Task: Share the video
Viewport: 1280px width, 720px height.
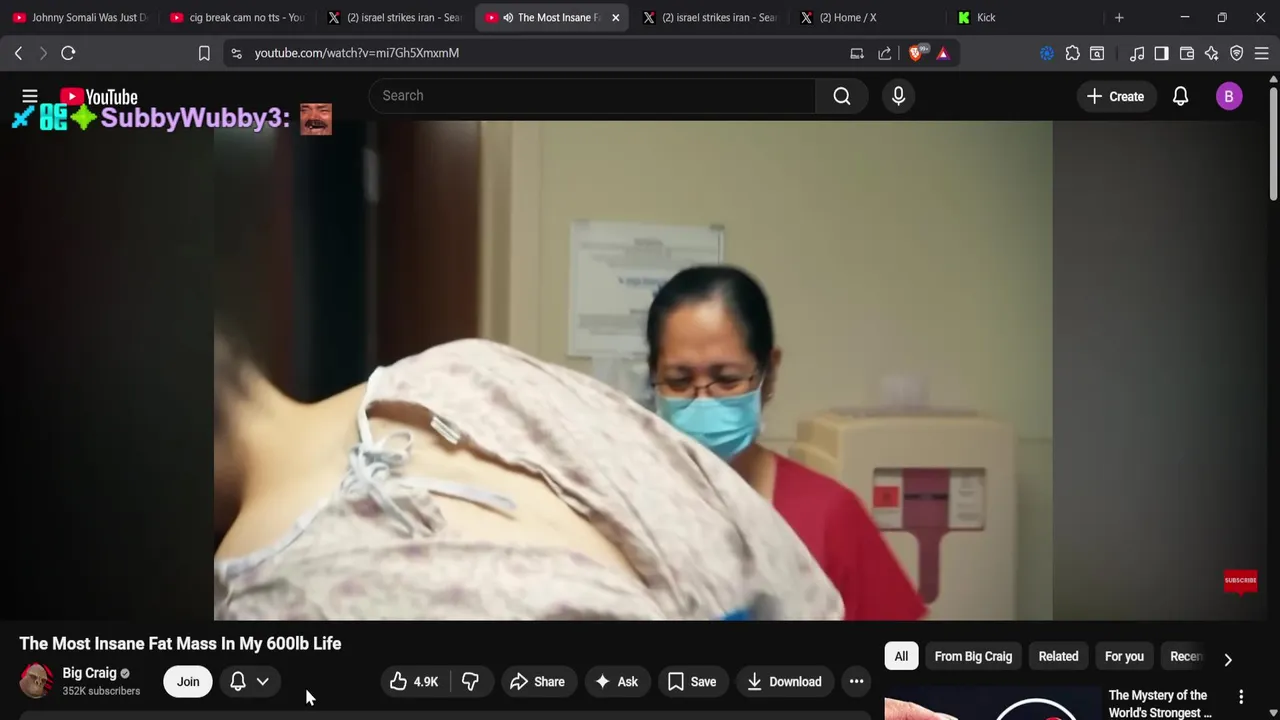Action: 537,682
